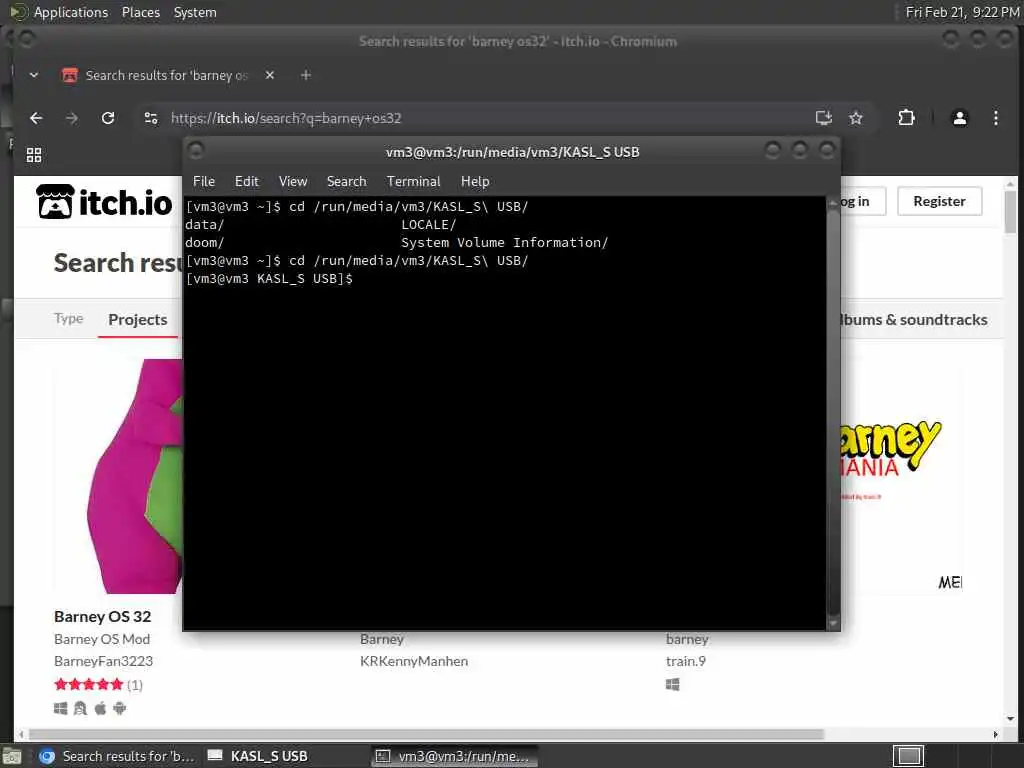
Task: Click the clock showing Fri Feb 21
Action: 962,12
